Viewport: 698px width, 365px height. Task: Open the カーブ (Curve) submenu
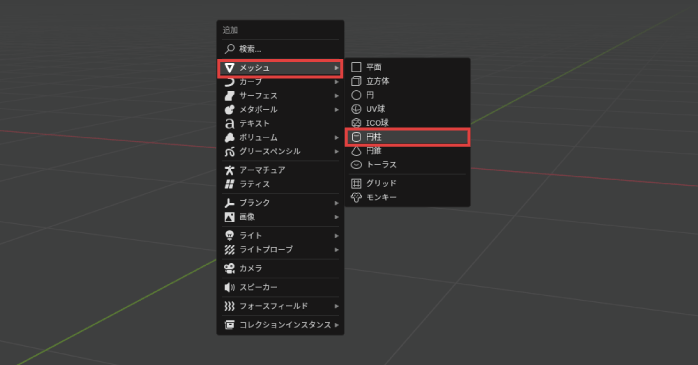(x=280, y=82)
